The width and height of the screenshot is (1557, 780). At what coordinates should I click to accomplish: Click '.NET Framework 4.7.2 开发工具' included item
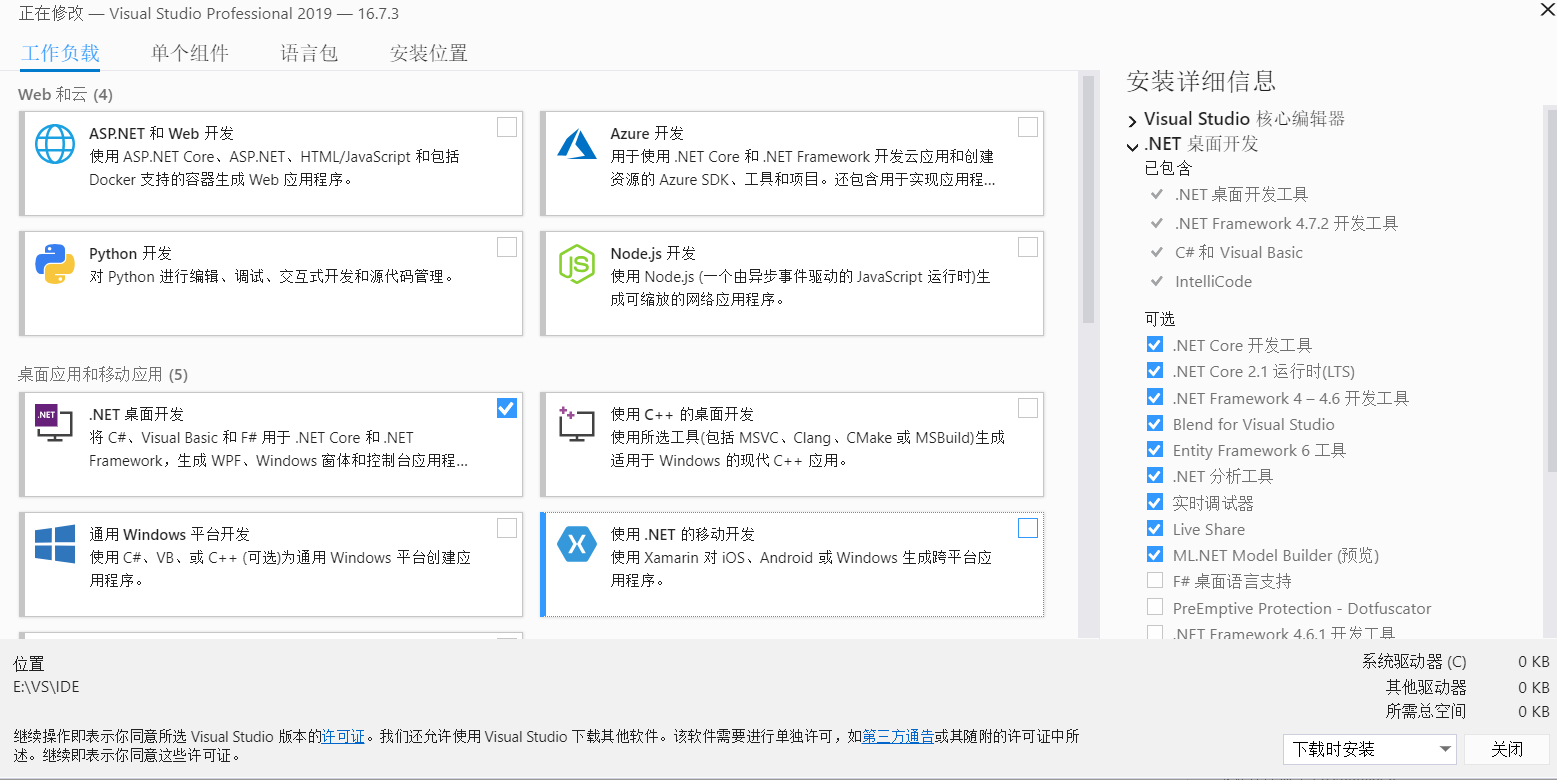pyautogui.click(x=1285, y=223)
